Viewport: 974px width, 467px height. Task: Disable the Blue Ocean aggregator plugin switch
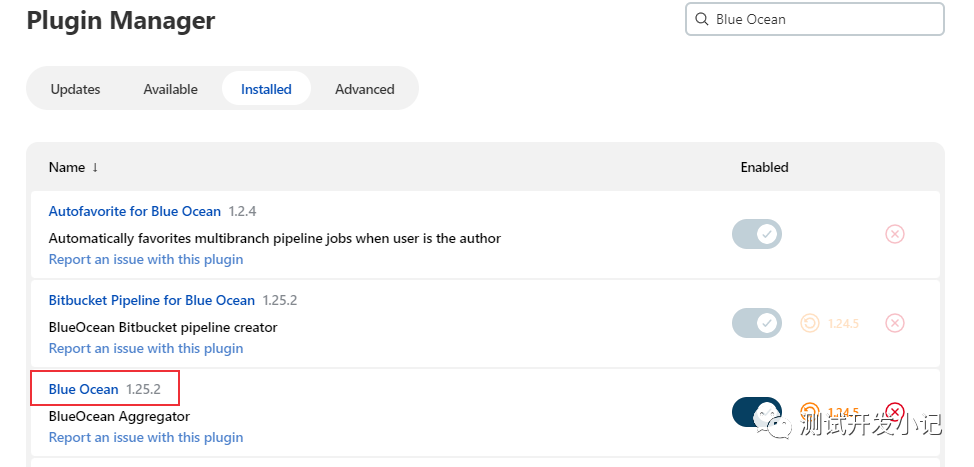coord(757,412)
